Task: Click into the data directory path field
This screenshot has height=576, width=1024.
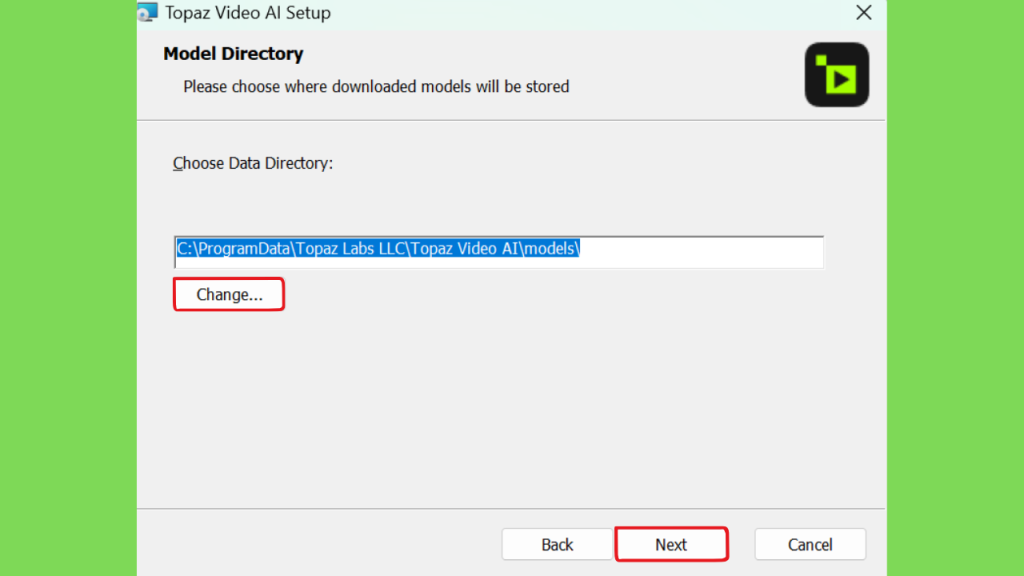Action: (x=499, y=252)
